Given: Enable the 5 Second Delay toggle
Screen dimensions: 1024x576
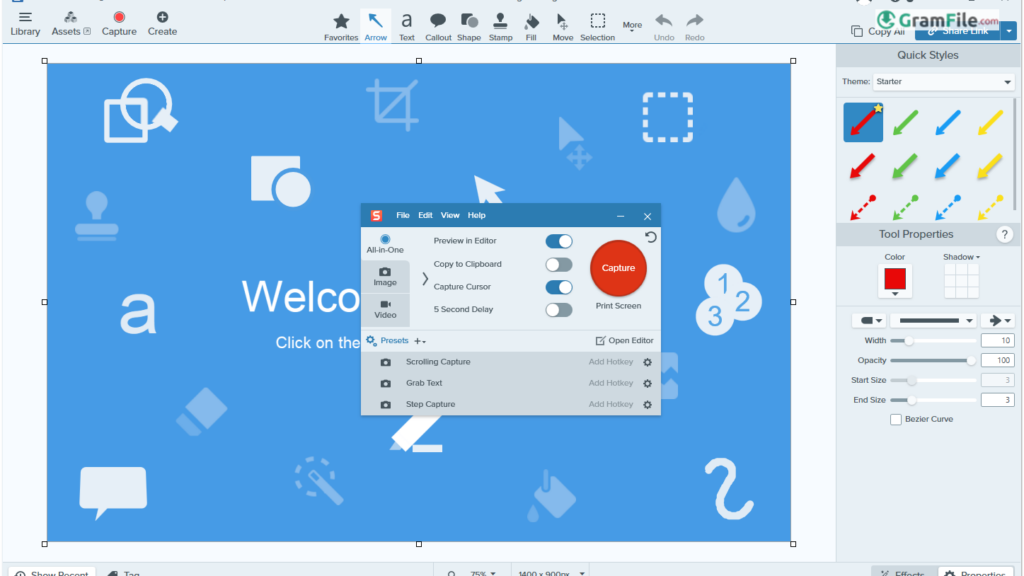Looking at the screenshot, I should pyautogui.click(x=559, y=310).
